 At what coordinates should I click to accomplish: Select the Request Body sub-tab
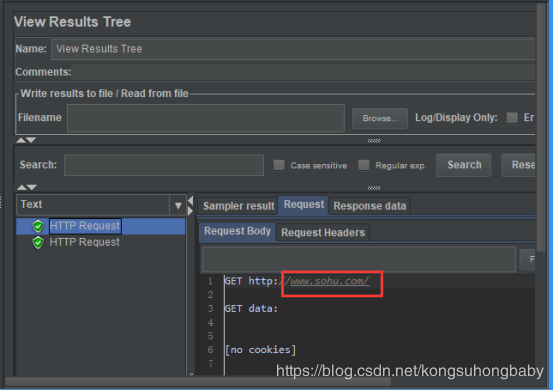[237, 231]
